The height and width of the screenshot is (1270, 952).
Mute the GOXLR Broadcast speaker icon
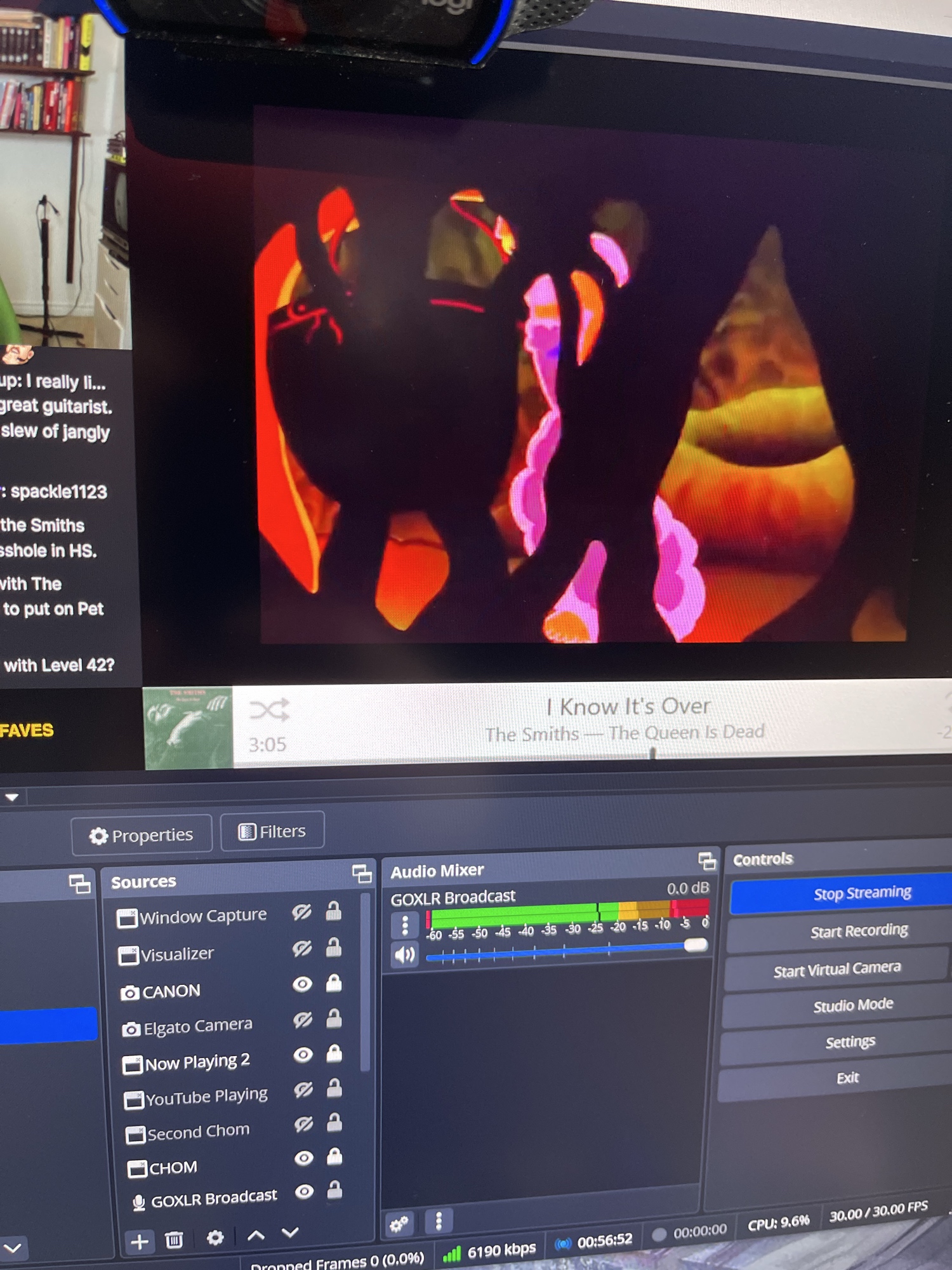click(404, 954)
